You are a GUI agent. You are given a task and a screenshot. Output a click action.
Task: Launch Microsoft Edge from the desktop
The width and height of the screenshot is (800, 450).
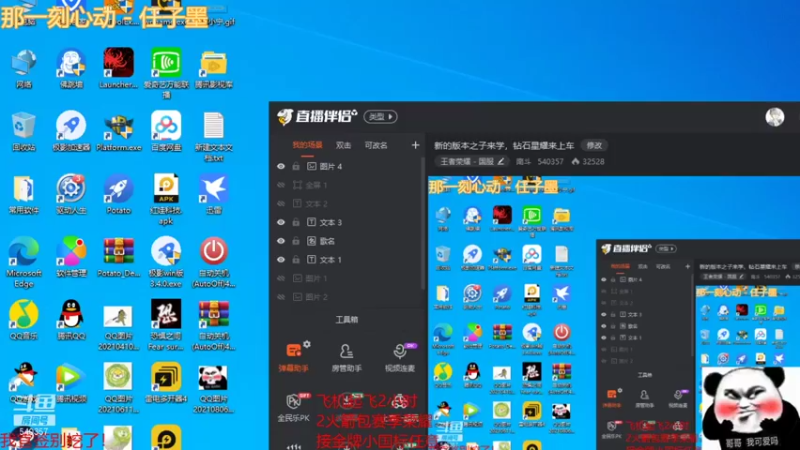tap(23, 262)
